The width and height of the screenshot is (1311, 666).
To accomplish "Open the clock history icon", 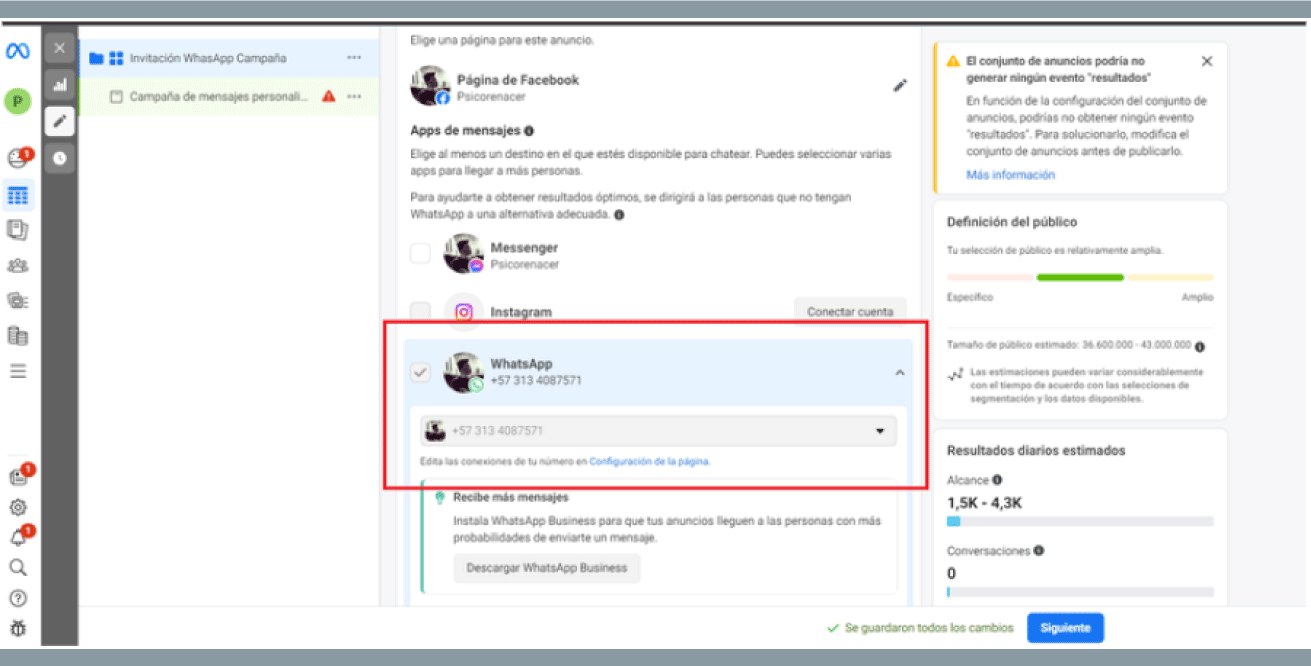I will (x=59, y=158).
